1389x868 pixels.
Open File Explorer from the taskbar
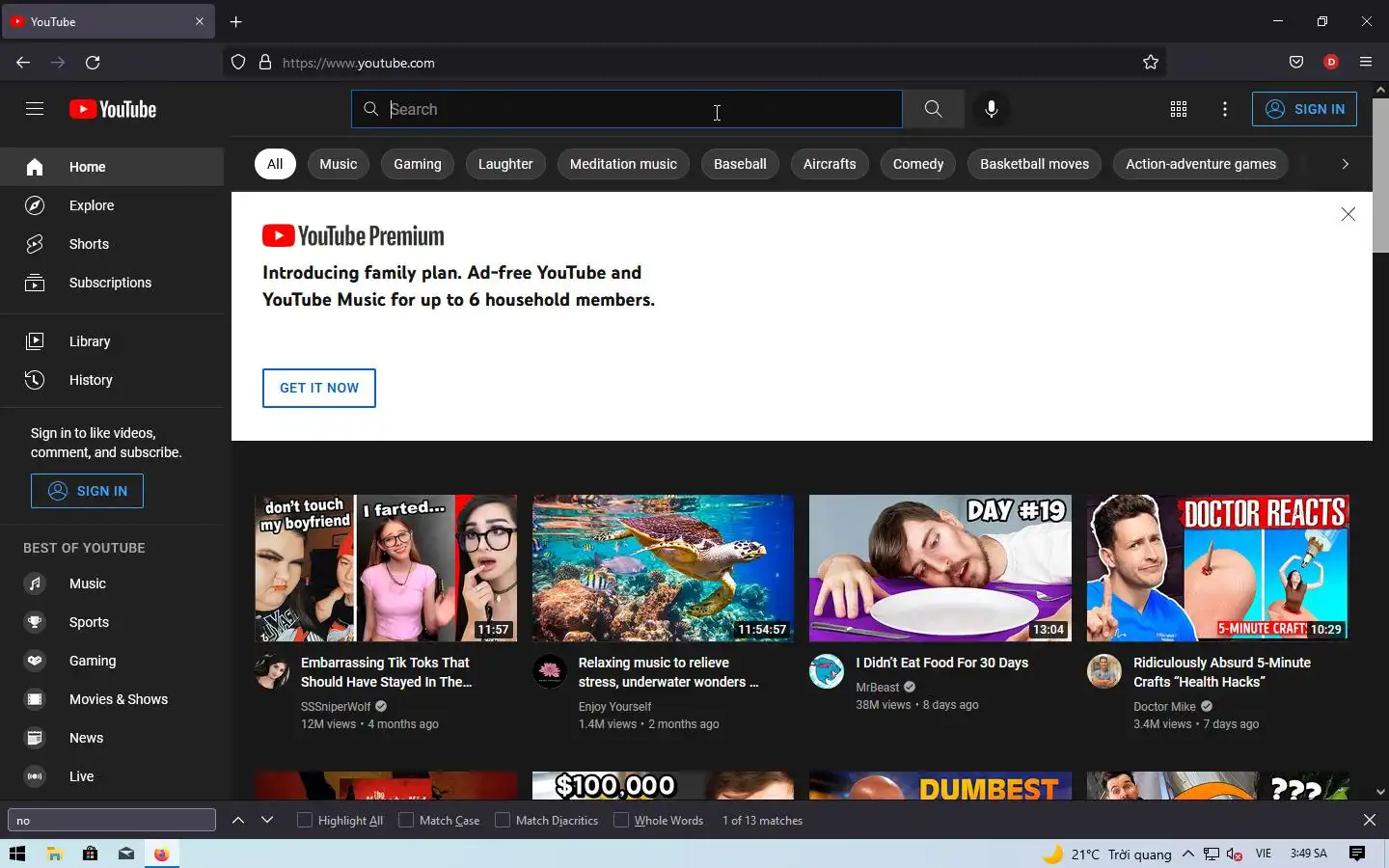[x=54, y=854]
